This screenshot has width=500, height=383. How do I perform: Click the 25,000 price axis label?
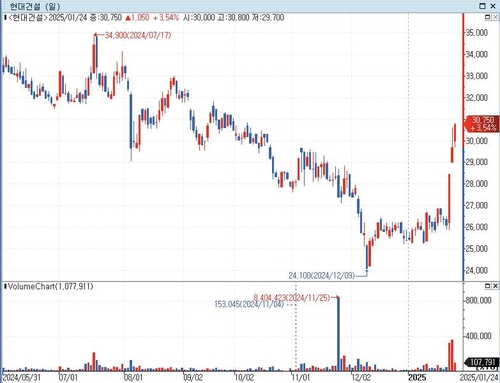tap(476, 249)
